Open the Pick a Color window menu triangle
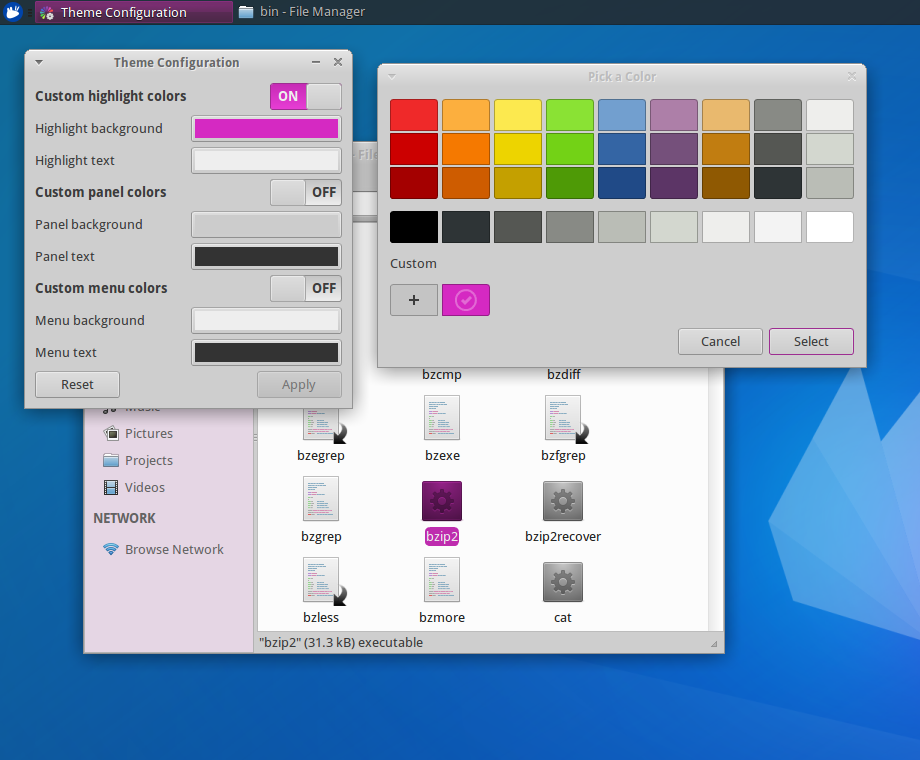 391,75
